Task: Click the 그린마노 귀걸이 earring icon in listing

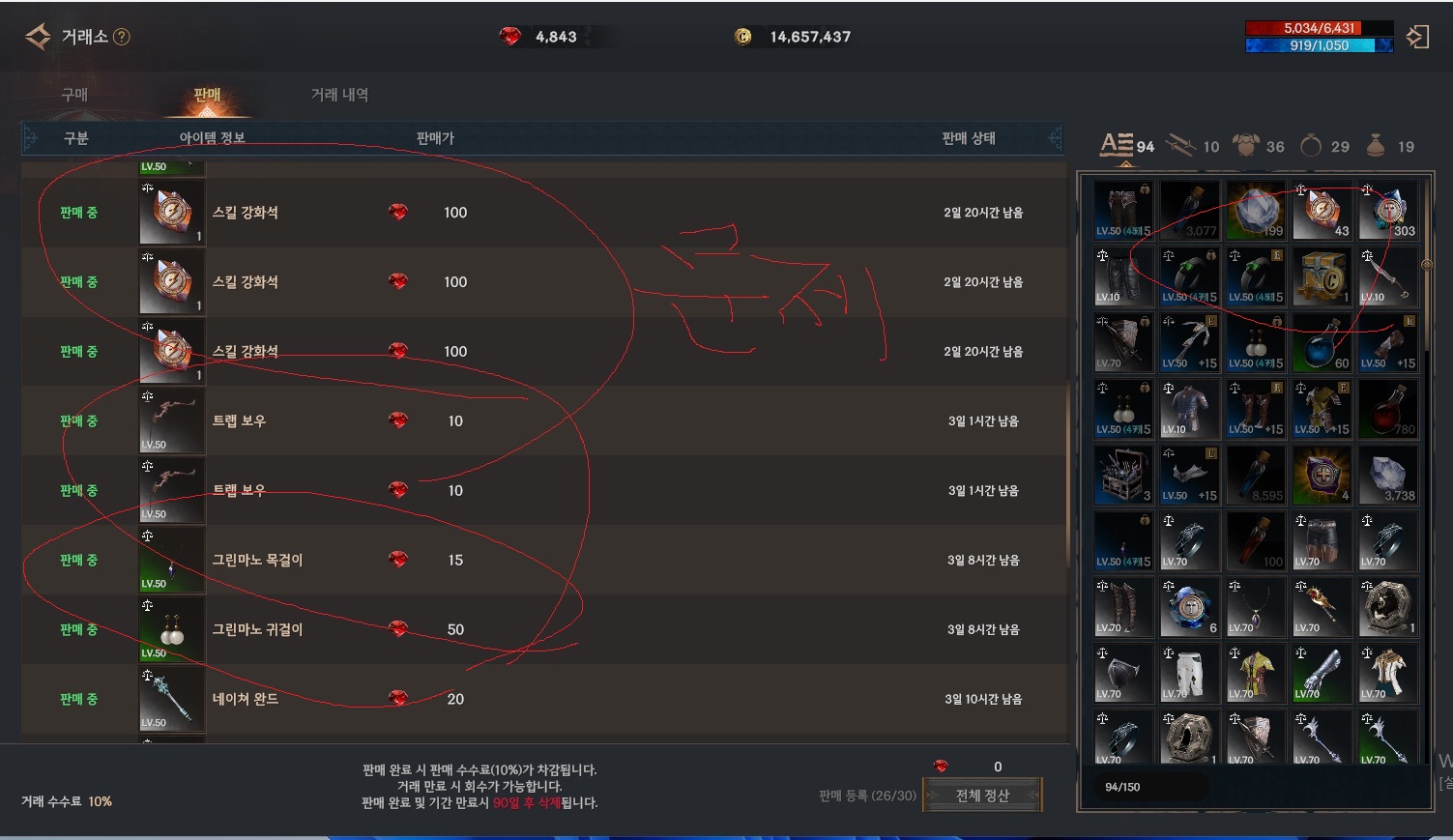Action: tap(172, 629)
